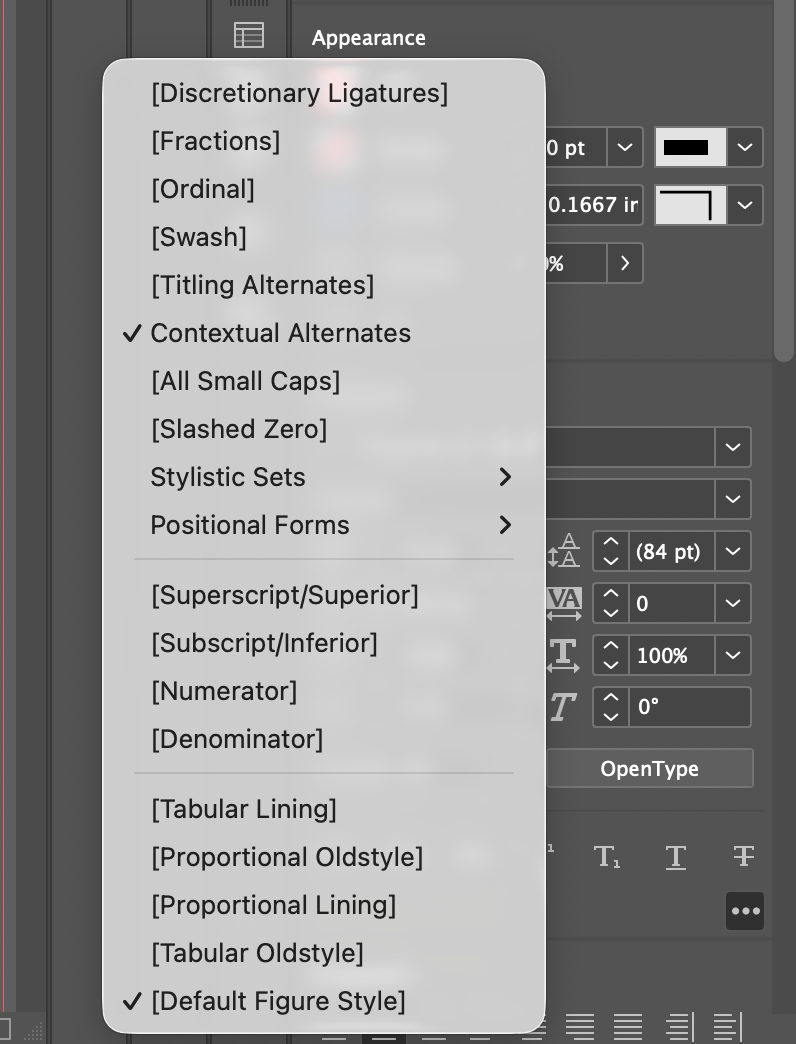This screenshot has width=796, height=1044.
Task: Select the subscript T₁ icon
Action: point(608,857)
